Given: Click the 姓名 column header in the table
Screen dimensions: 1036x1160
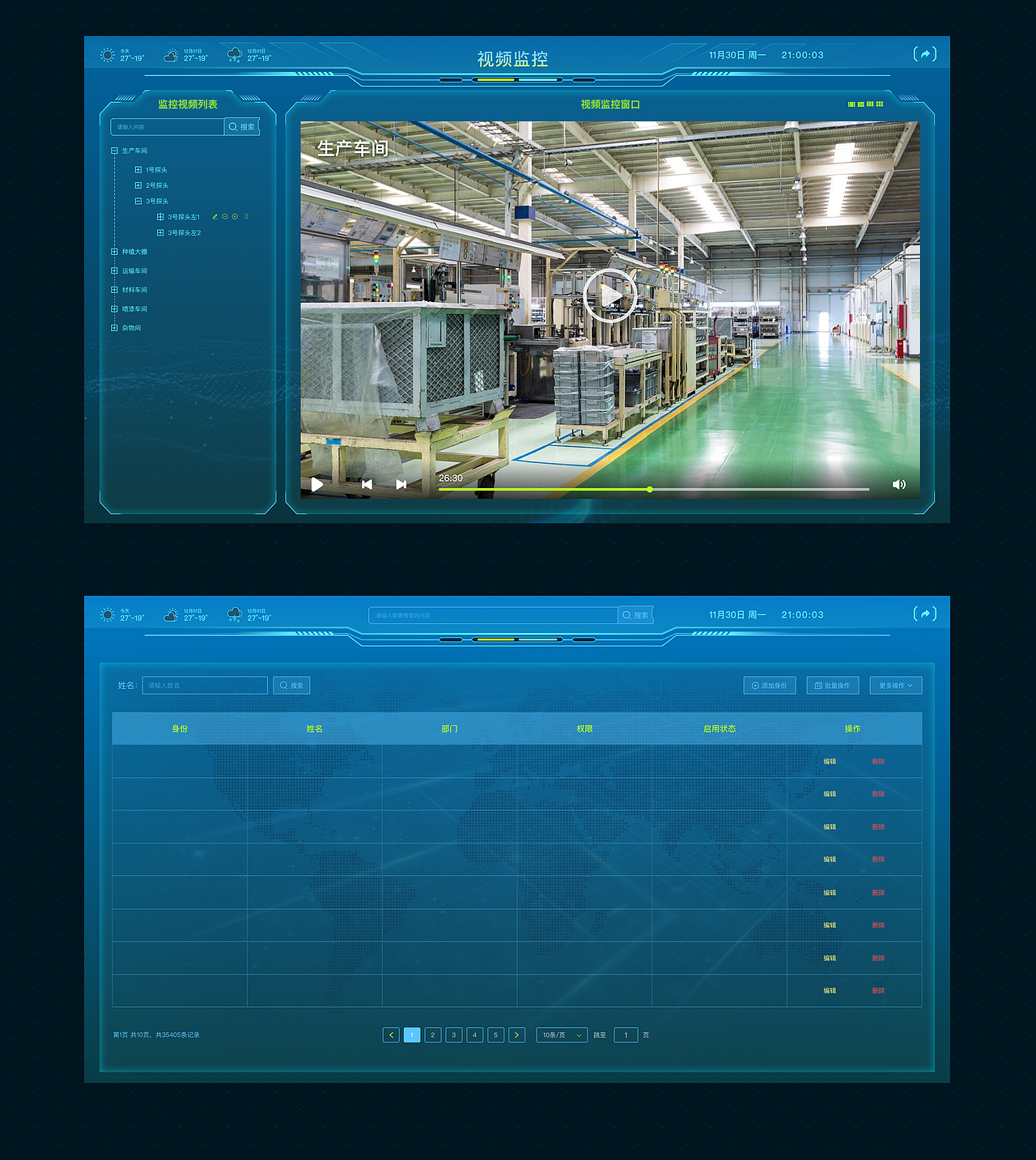Looking at the screenshot, I should [x=315, y=729].
